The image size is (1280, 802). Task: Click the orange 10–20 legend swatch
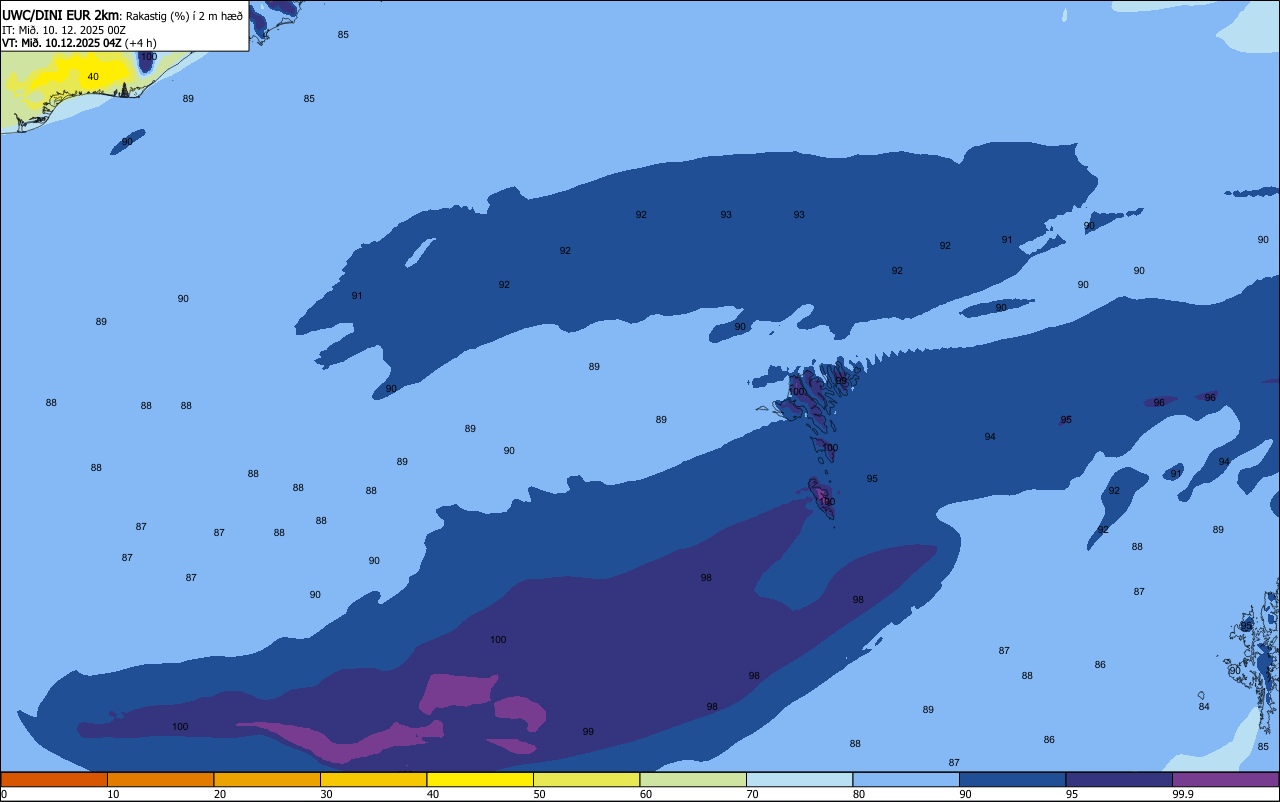click(x=160, y=779)
